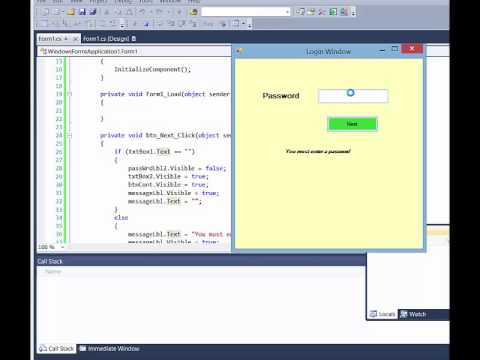Open the Properties Window toolbar icon
This screenshot has width=480, height=360.
pyautogui.click(x=311, y=12)
